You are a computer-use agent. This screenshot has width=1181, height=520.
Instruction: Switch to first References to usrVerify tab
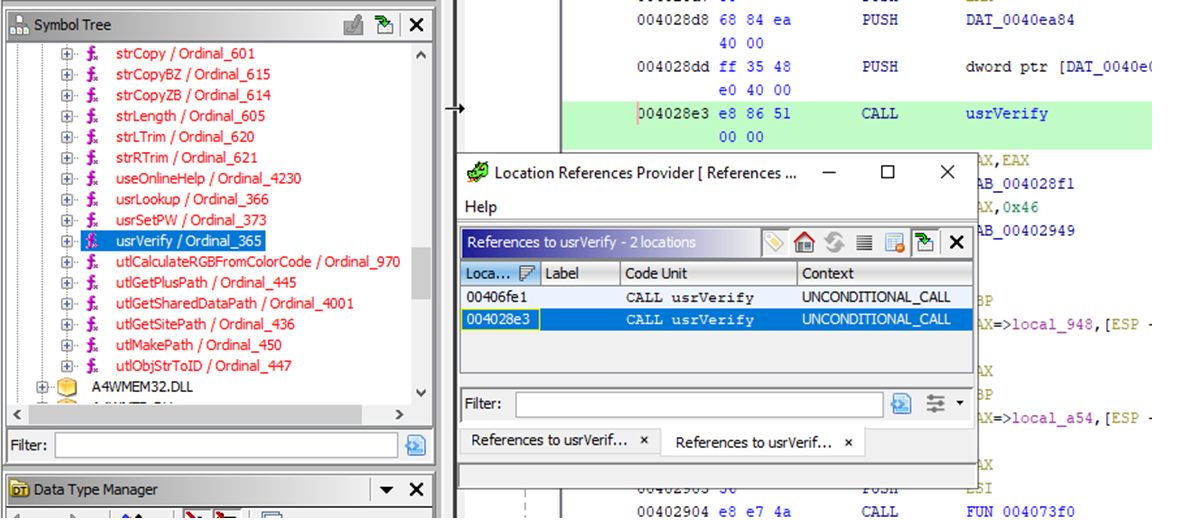(548, 440)
